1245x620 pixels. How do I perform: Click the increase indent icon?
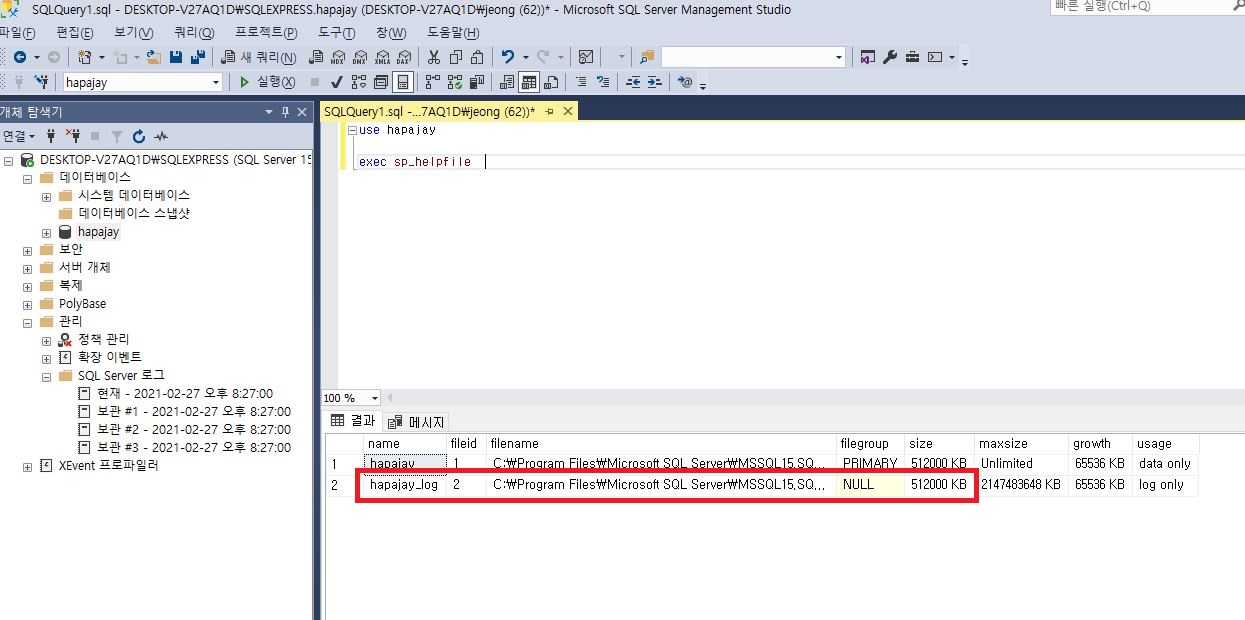pyautogui.click(x=654, y=82)
